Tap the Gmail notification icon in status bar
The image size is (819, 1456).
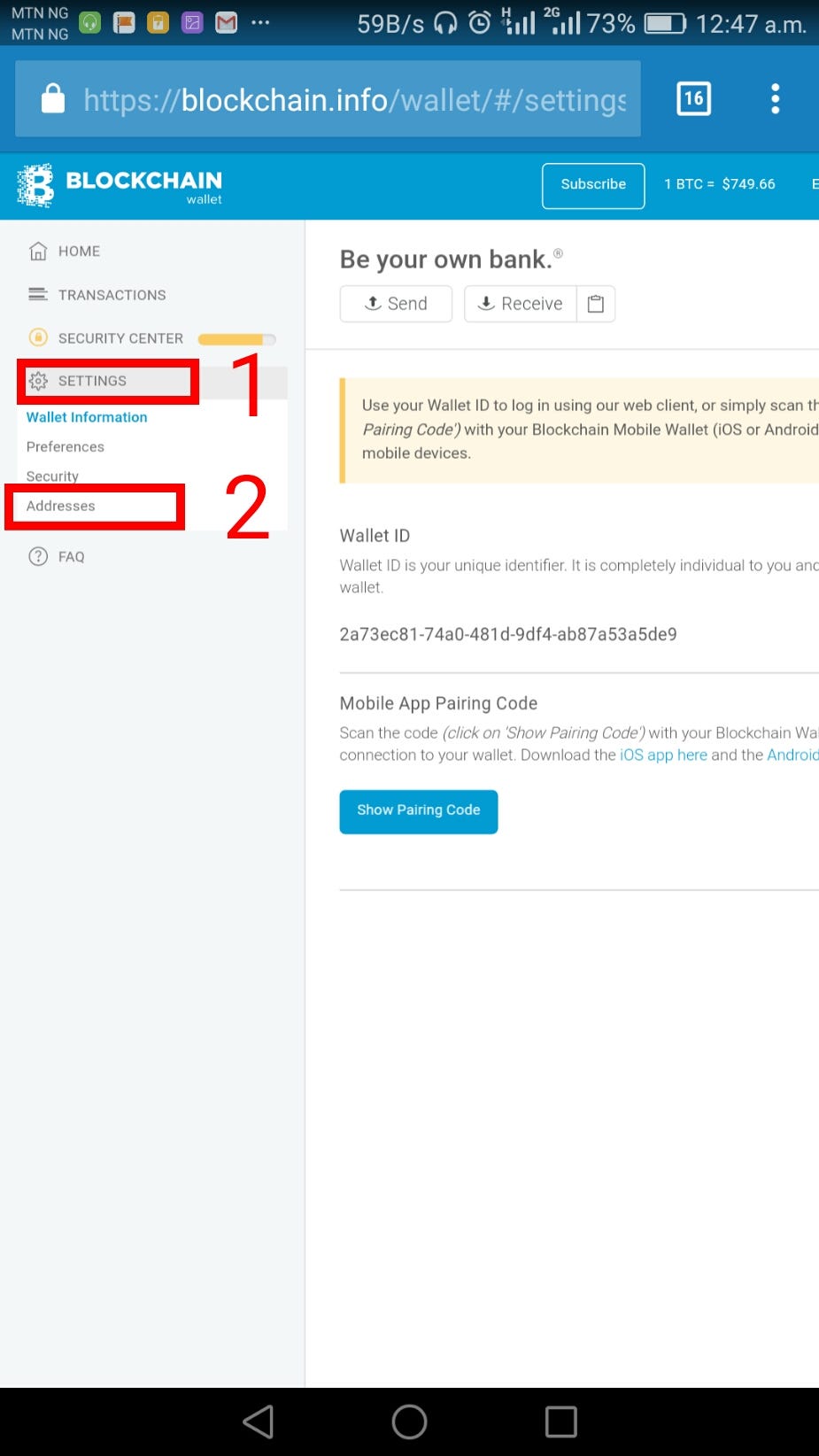point(227,23)
